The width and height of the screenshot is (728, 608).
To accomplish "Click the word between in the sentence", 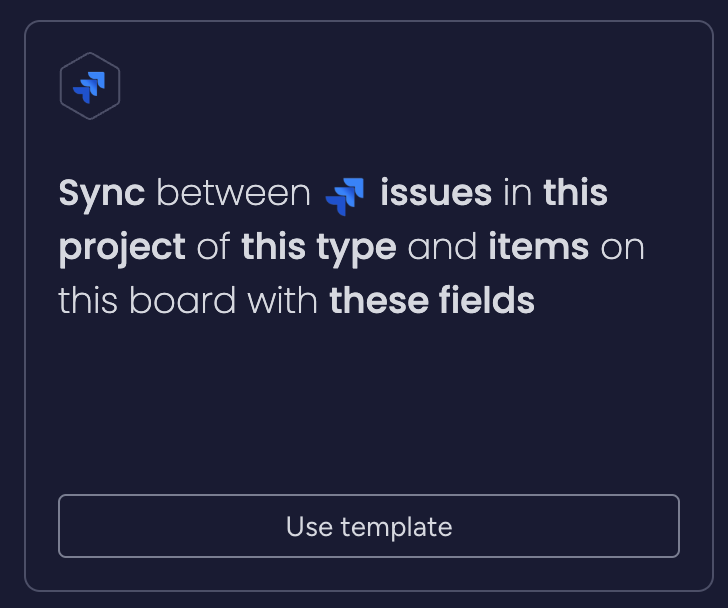I will tap(234, 193).
